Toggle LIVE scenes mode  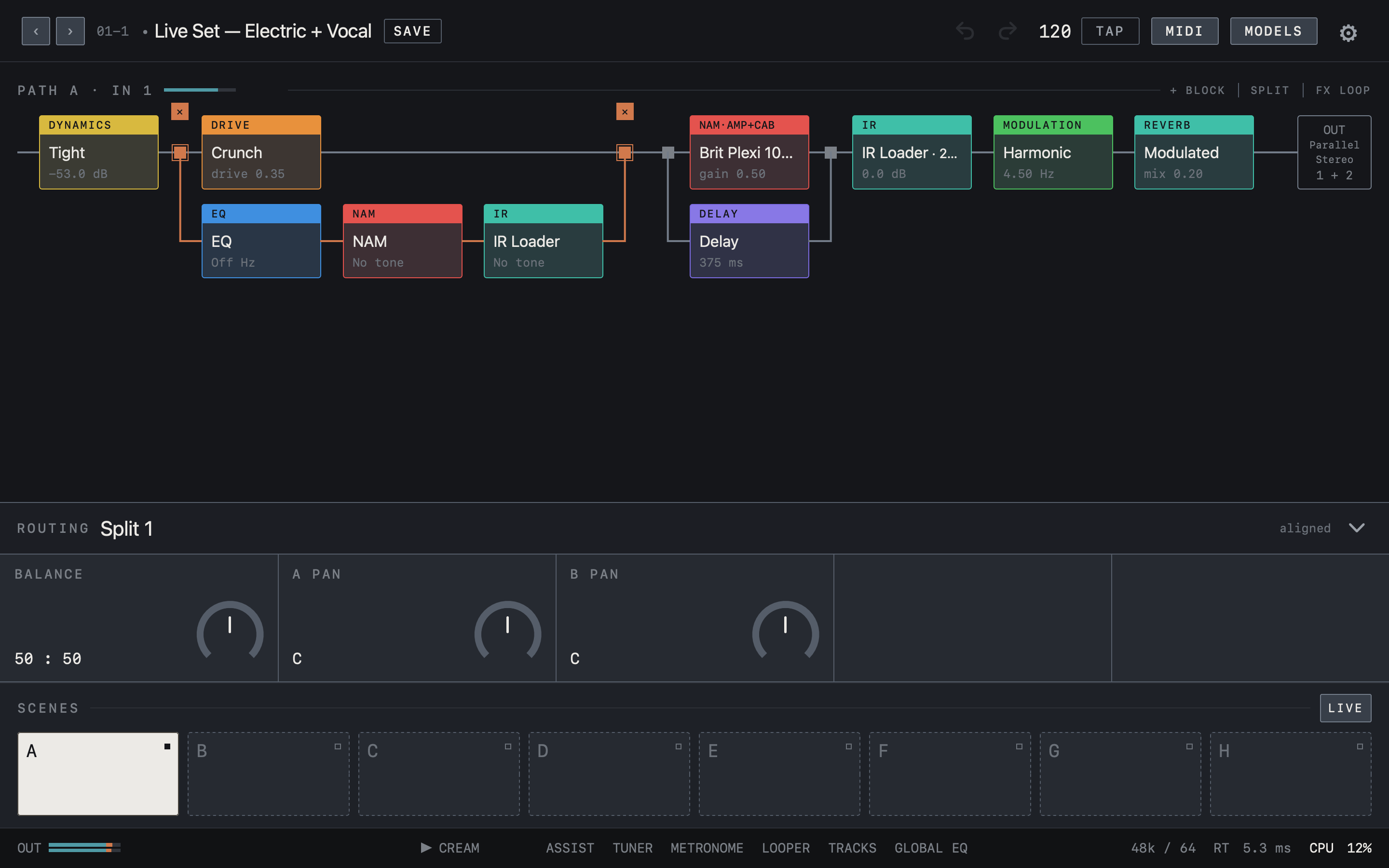(1346, 708)
